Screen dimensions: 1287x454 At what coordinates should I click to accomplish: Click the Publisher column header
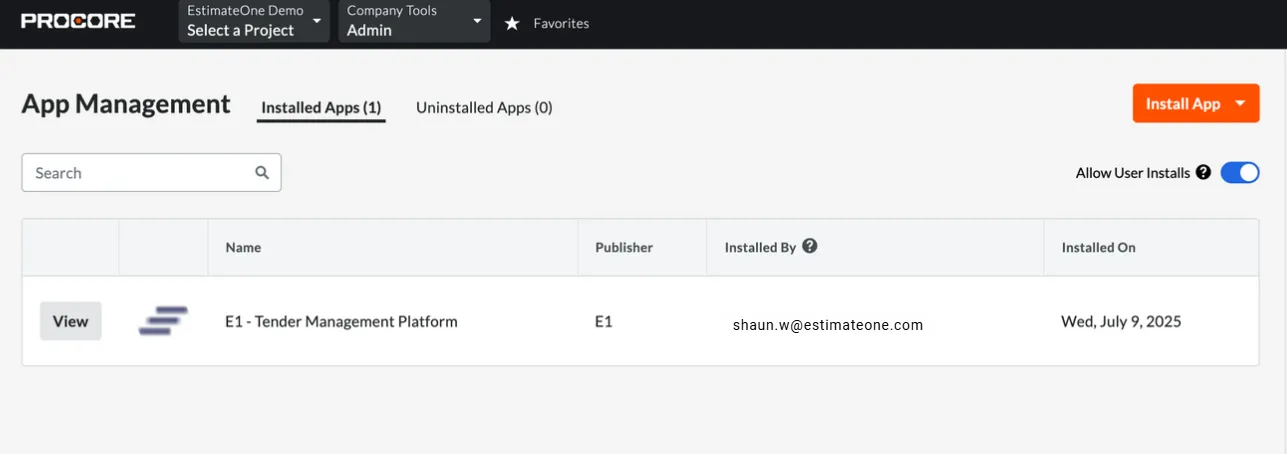point(624,247)
